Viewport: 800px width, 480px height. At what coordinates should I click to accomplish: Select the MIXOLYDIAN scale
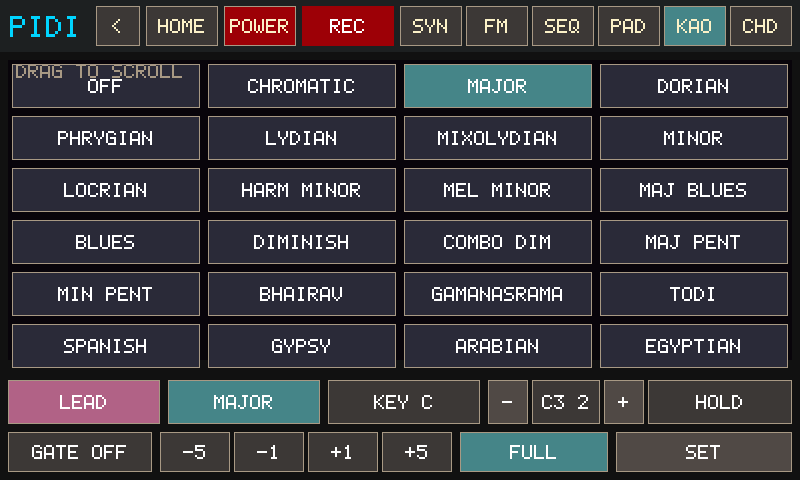click(x=497, y=138)
